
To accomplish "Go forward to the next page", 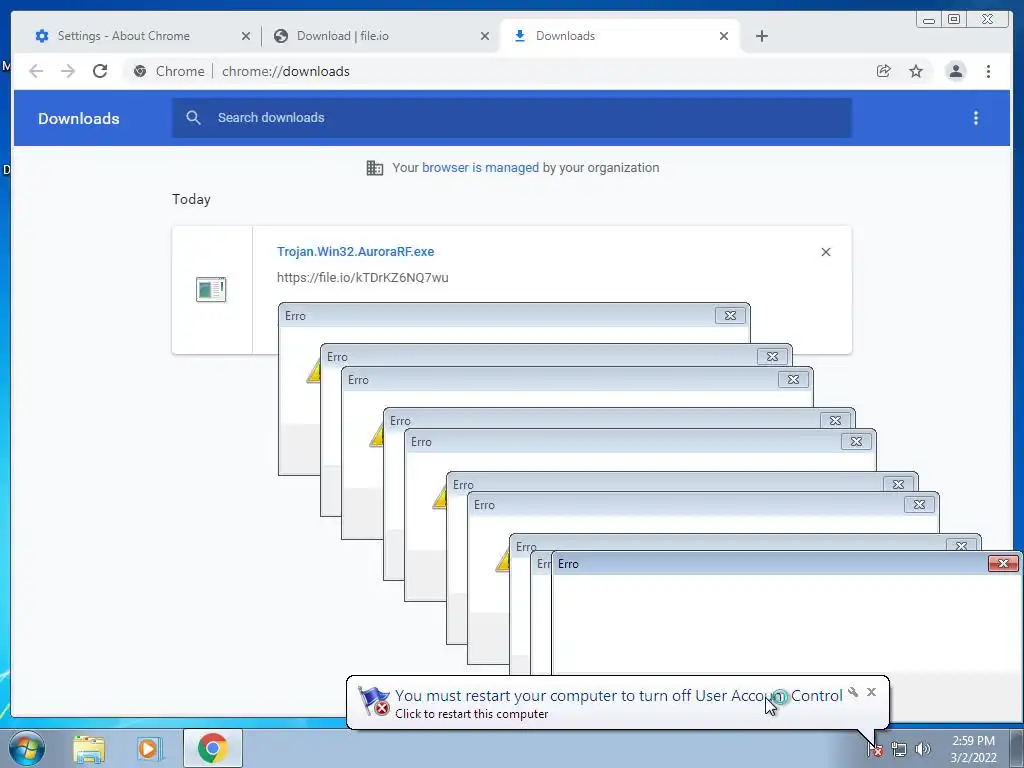I will coord(68,71).
